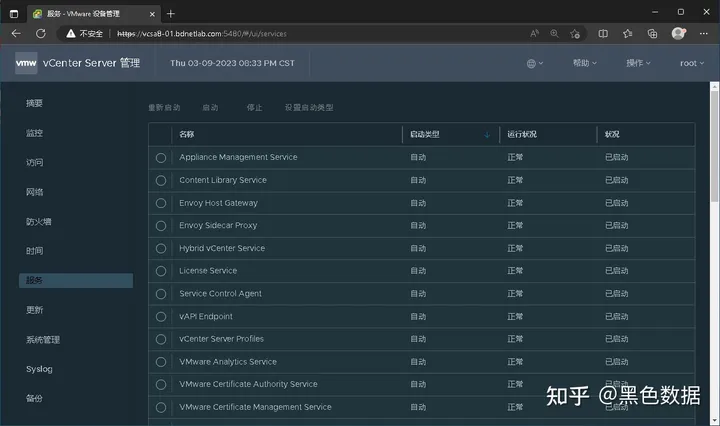The width and height of the screenshot is (720, 426).
Task: Click the zoom magnifier icon
Action: 555,34
